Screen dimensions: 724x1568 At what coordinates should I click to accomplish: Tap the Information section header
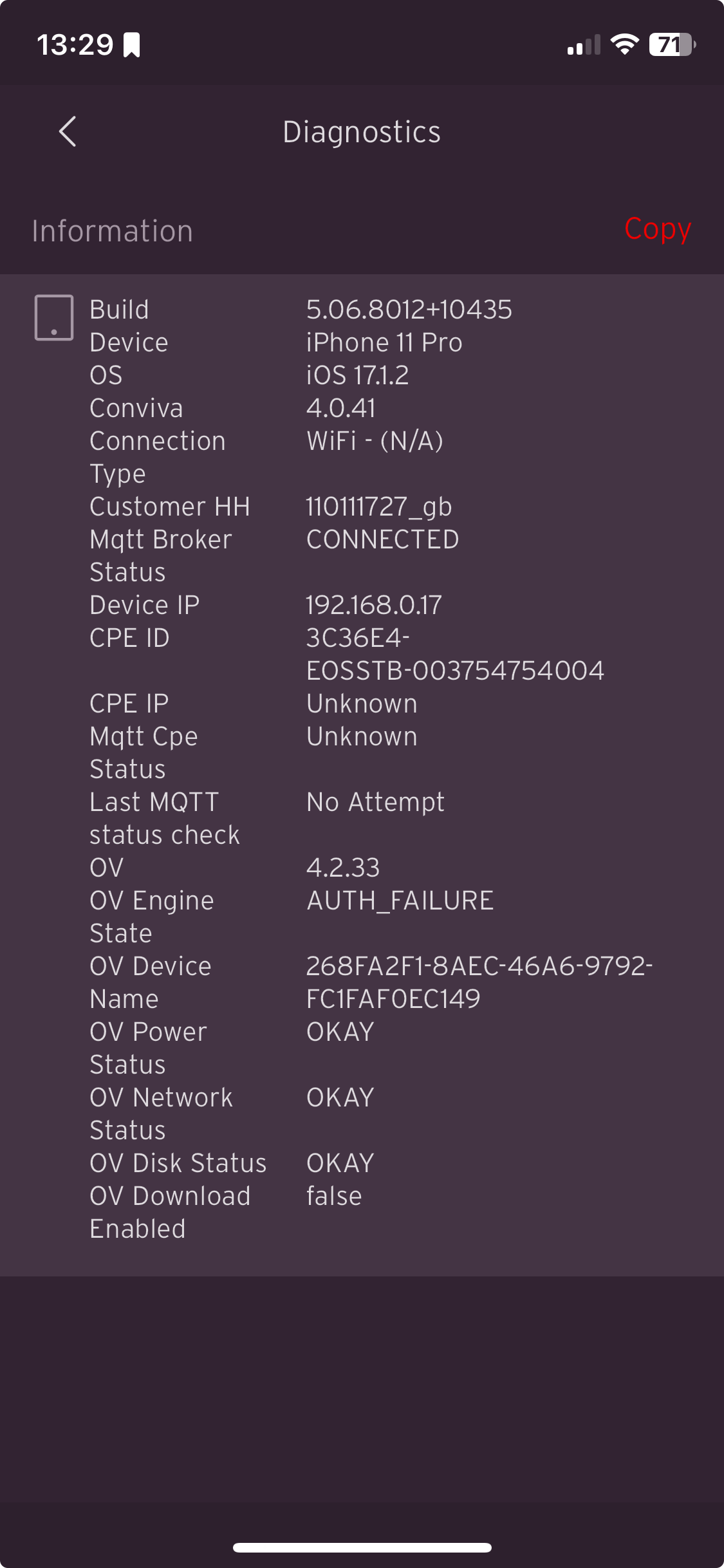(x=113, y=231)
